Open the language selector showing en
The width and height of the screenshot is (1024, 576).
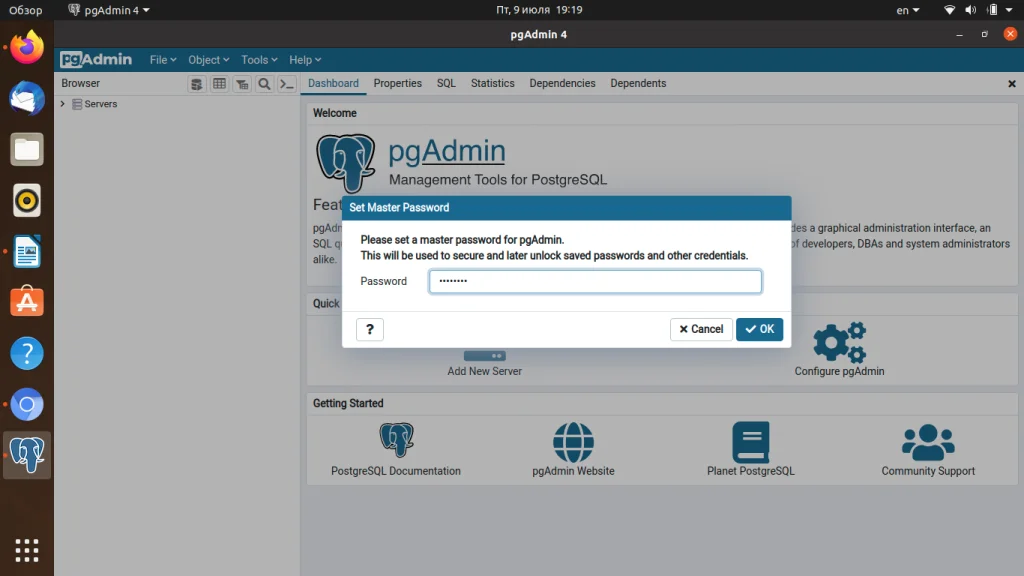905,10
